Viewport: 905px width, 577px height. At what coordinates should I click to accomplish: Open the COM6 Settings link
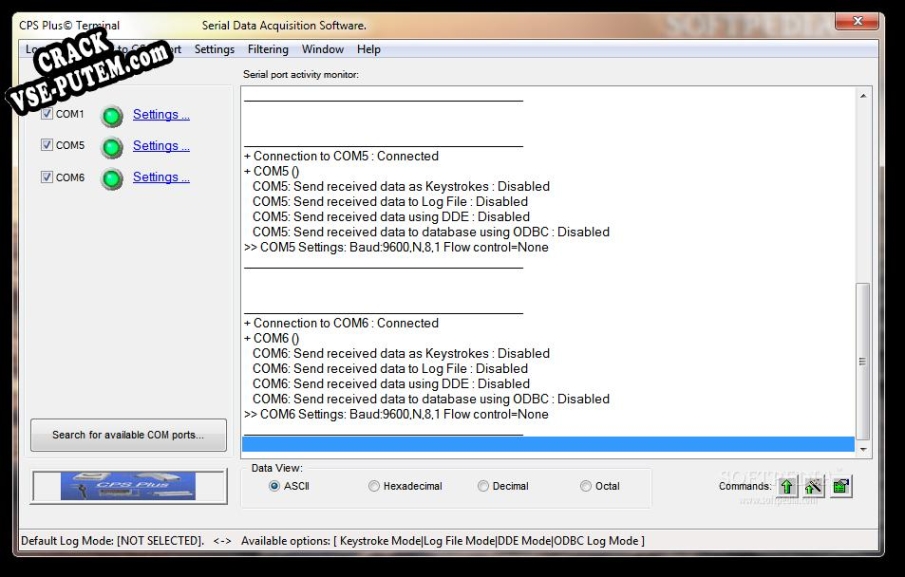pyautogui.click(x=161, y=177)
